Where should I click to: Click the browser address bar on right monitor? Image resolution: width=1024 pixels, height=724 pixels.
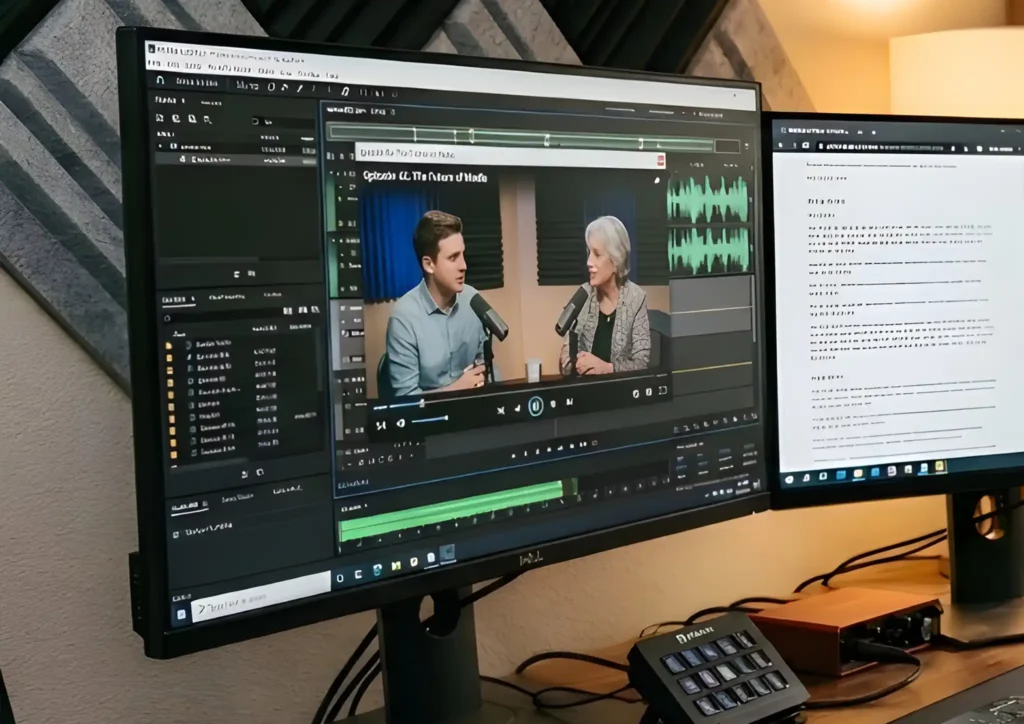point(880,147)
